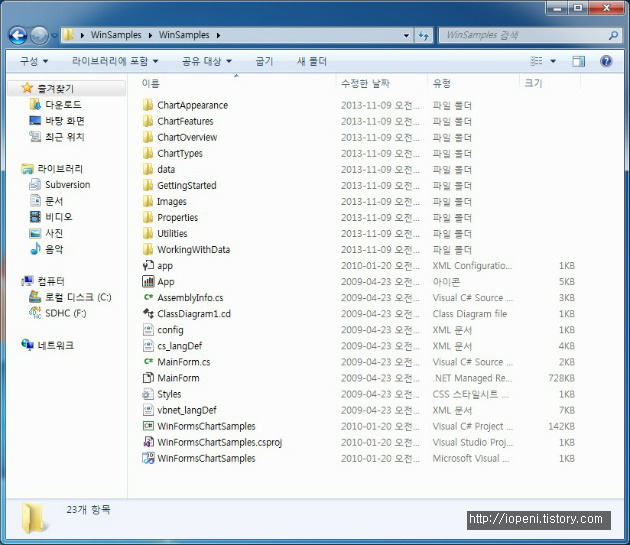Open the SDHC (F:) drive
The height and width of the screenshot is (545, 630).
click(65, 313)
